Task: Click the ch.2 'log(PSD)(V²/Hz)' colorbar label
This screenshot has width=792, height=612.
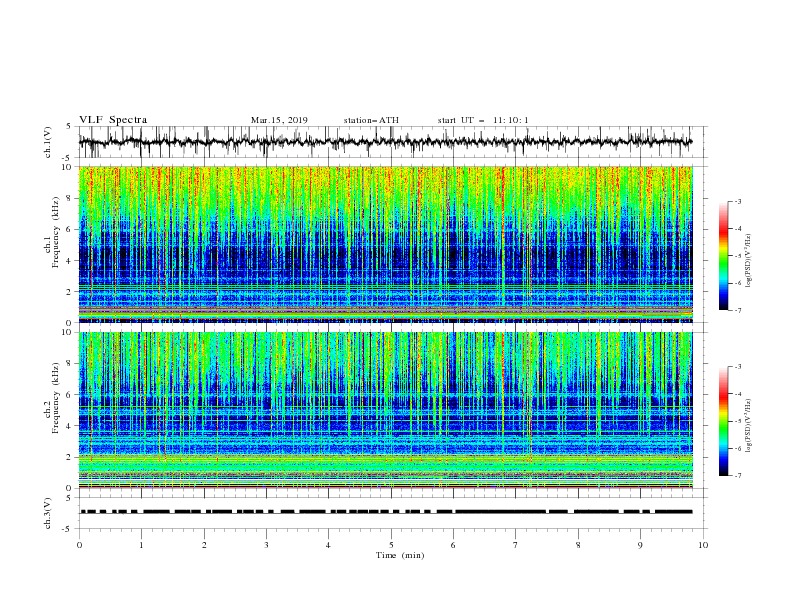Action: click(x=749, y=427)
